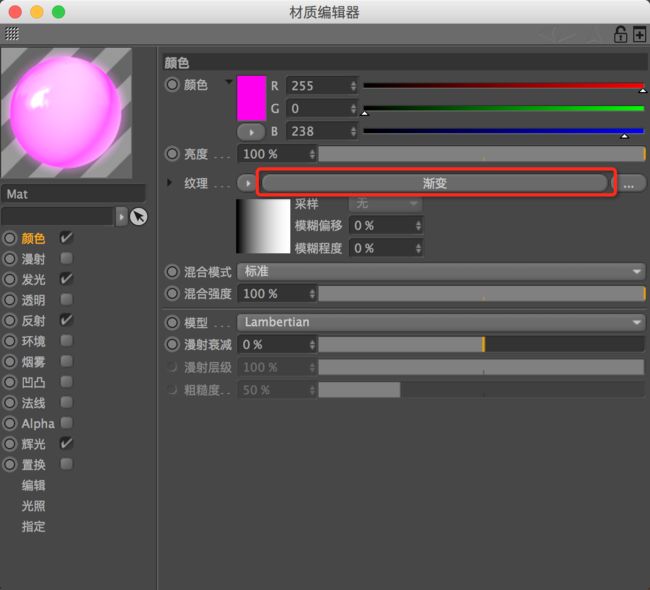The height and width of the screenshot is (590, 650).
Task: Click the arrow button left of 渐变 texture
Action: 247,183
